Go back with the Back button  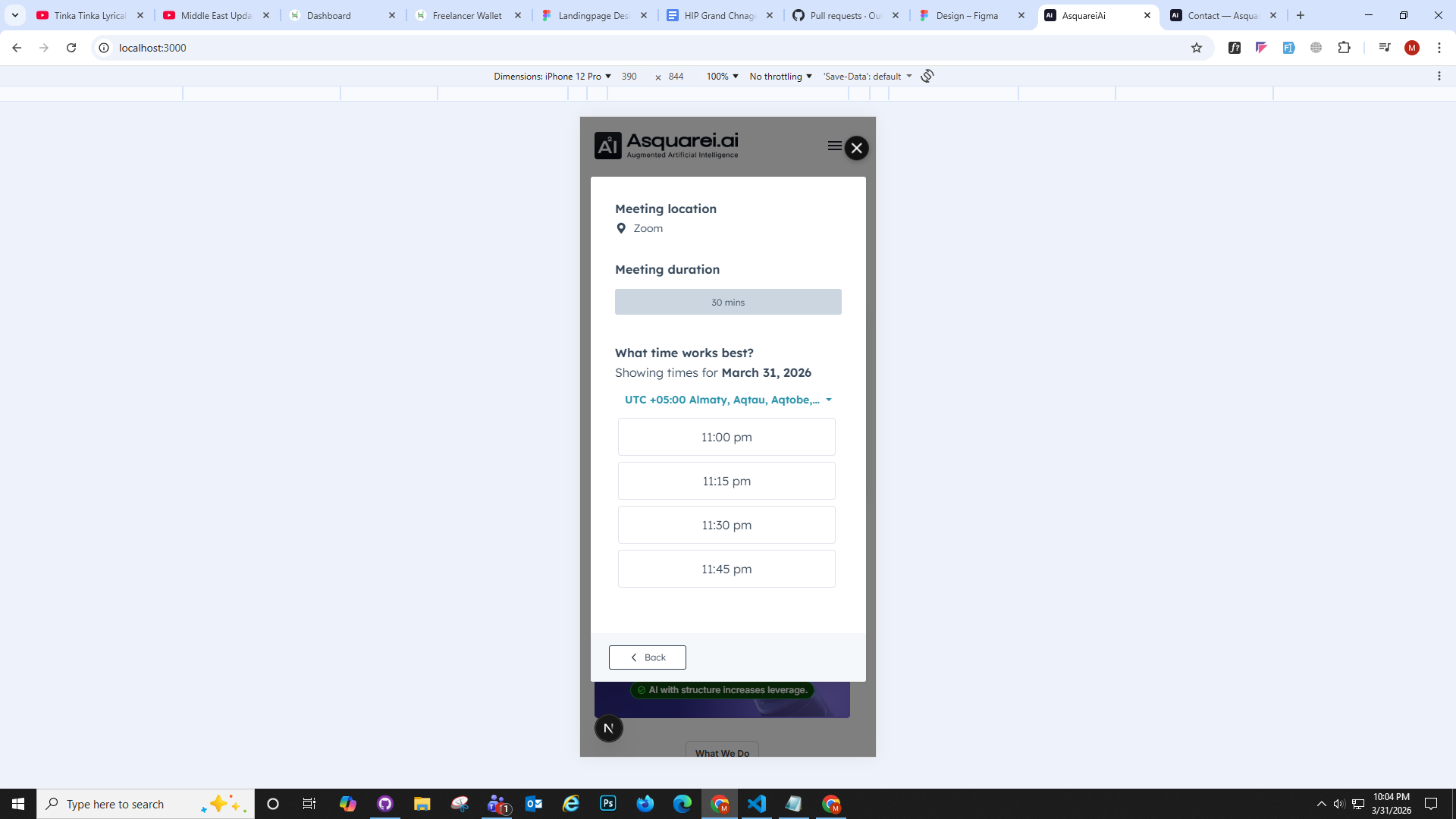(x=648, y=657)
